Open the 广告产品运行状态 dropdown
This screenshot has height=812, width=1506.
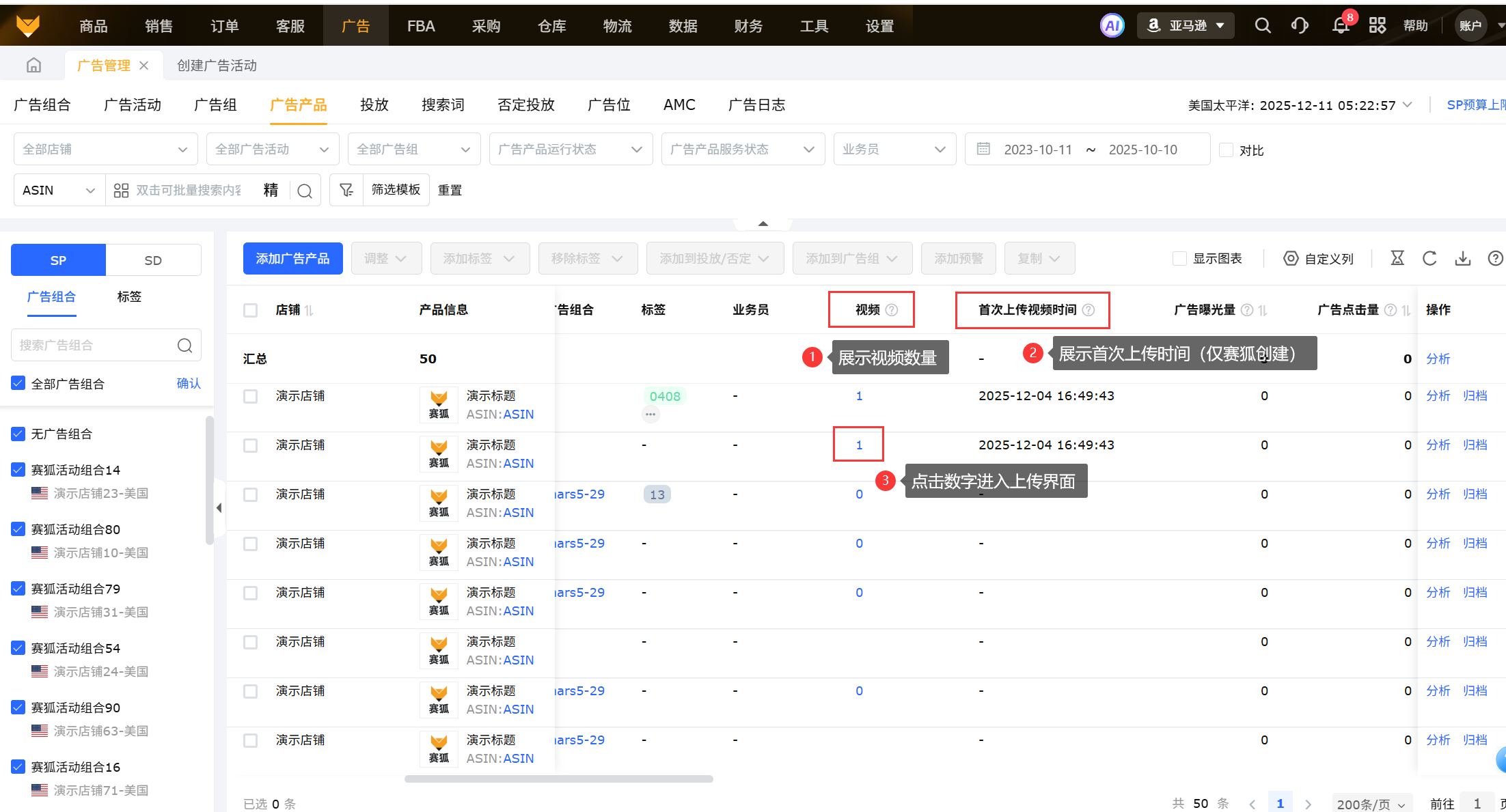(570, 150)
